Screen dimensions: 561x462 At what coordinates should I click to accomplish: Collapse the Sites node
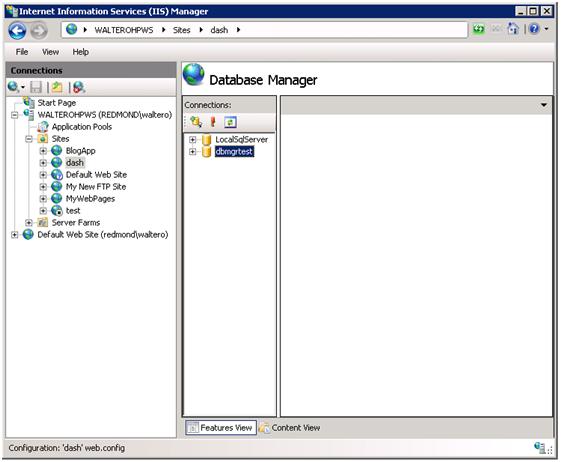29,139
